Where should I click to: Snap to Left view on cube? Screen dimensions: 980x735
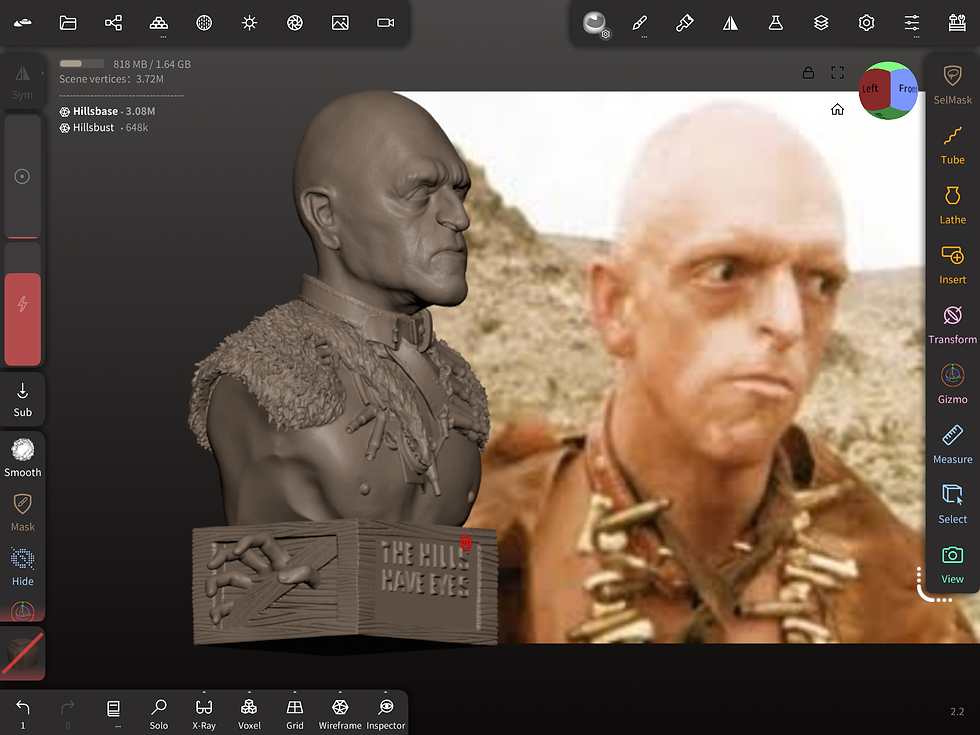[x=871, y=89]
